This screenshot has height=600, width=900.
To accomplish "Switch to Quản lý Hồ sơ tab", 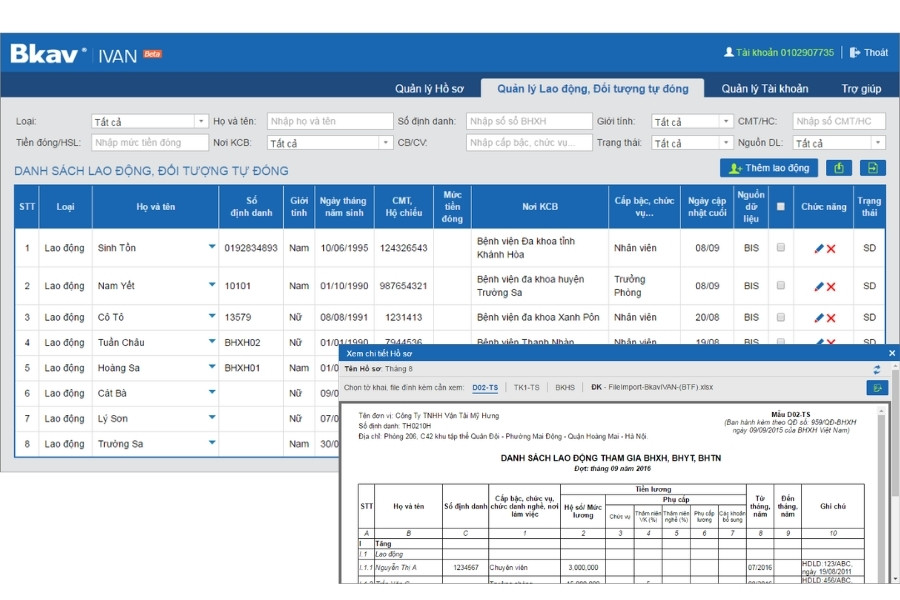I will coord(429,88).
